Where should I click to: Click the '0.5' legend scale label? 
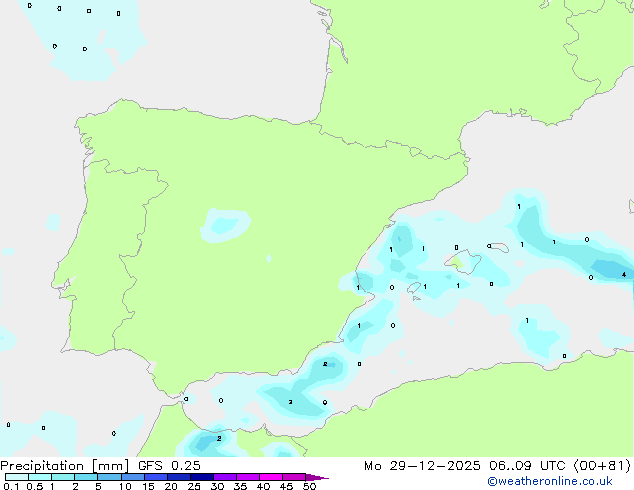point(35,486)
